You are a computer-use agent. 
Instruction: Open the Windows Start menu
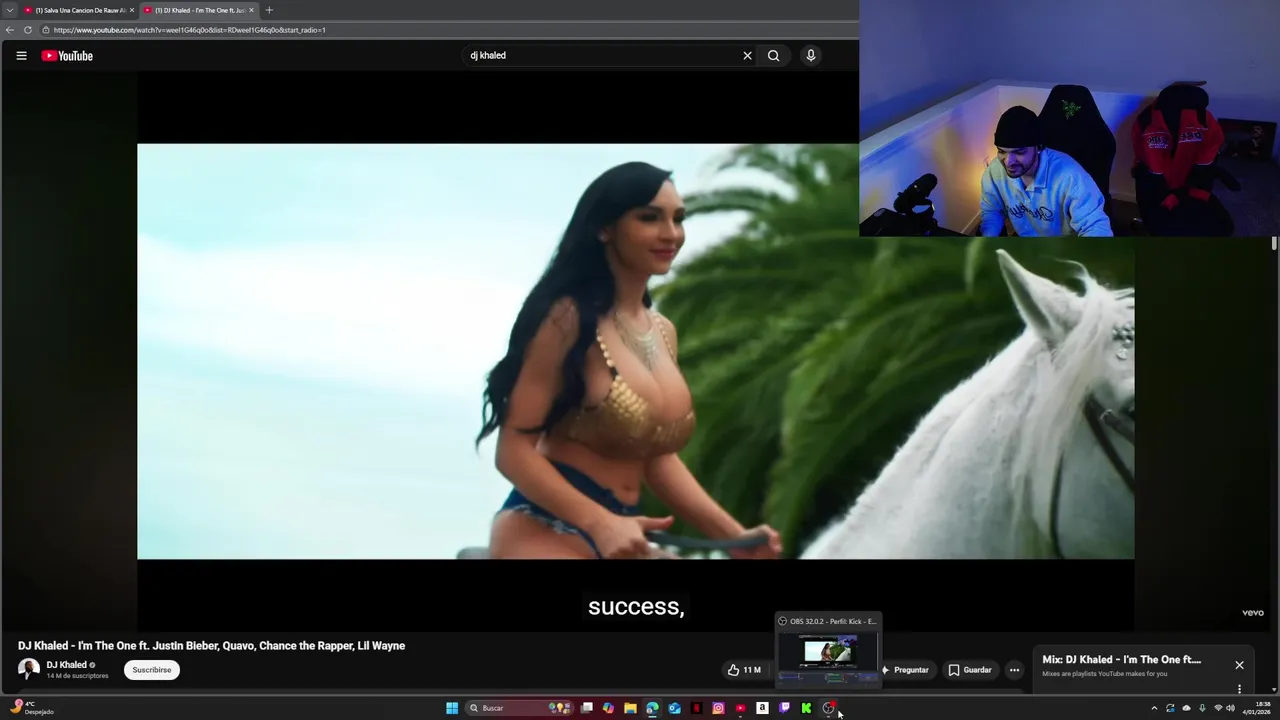pyautogui.click(x=452, y=708)
